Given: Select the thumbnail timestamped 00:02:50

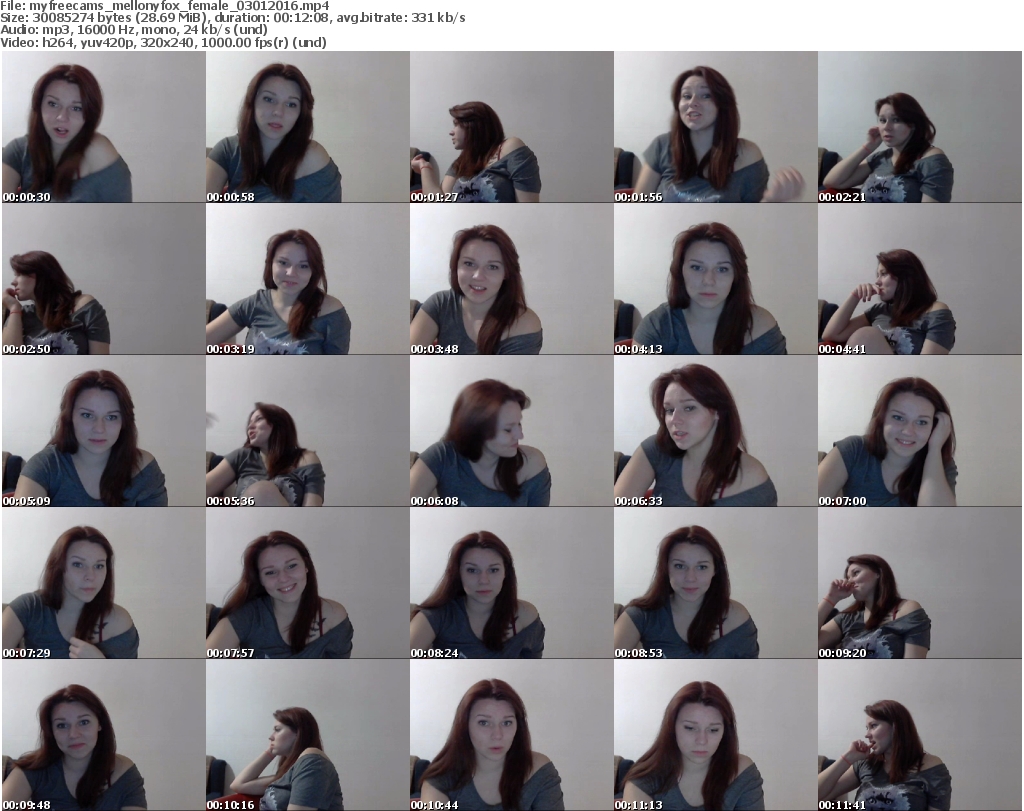Looking at the screenshot, I should (104, 279).
